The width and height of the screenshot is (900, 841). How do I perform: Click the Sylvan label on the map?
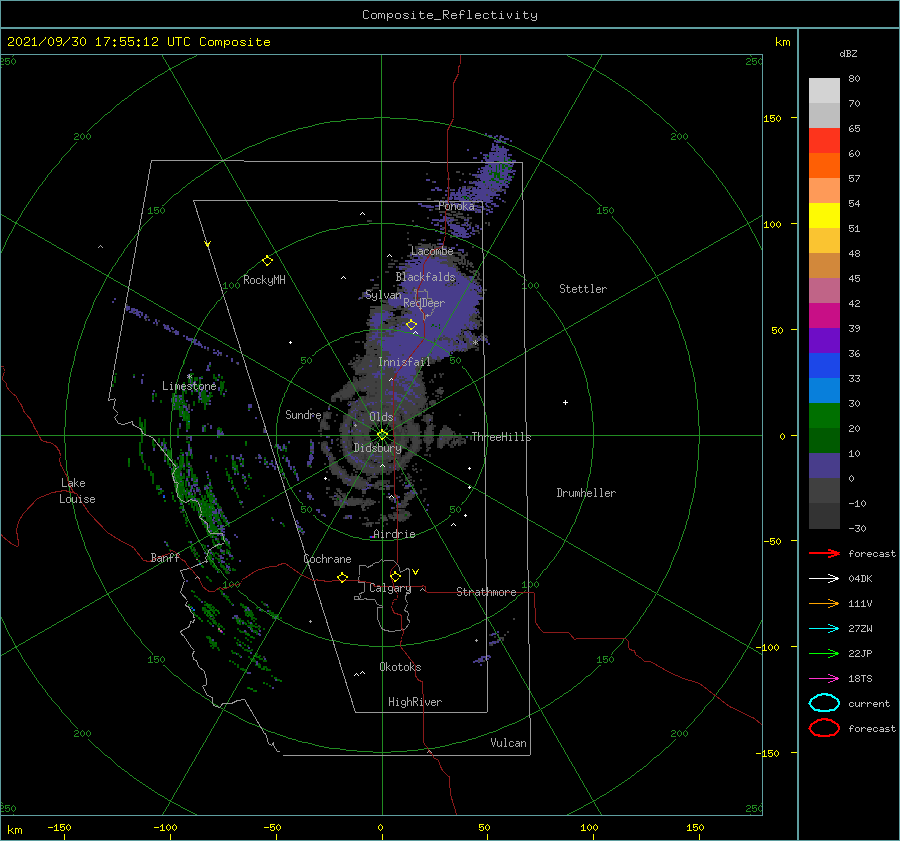[x=383, y=295]
